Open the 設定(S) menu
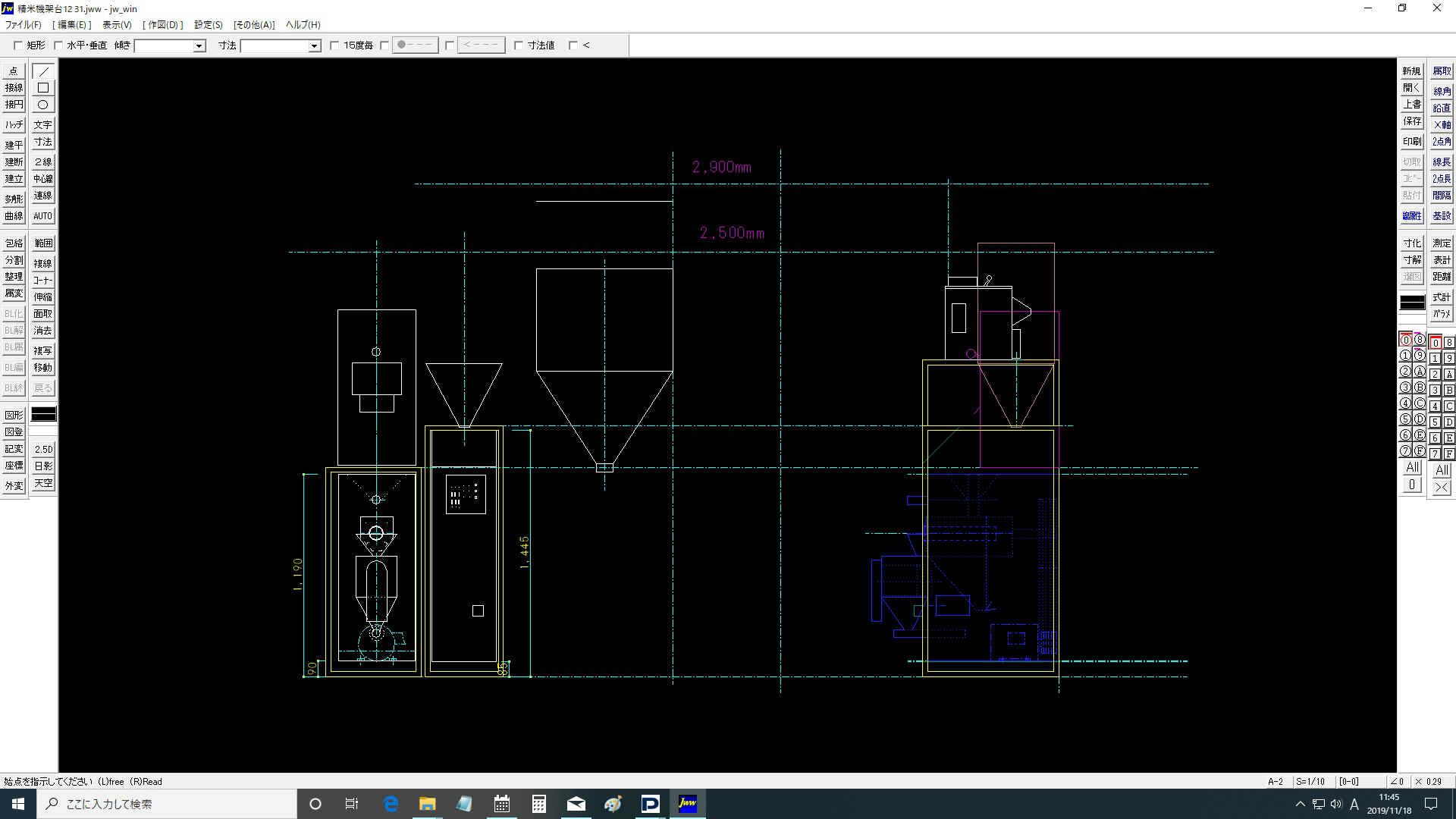1456x819 pixels. (208, 25)
